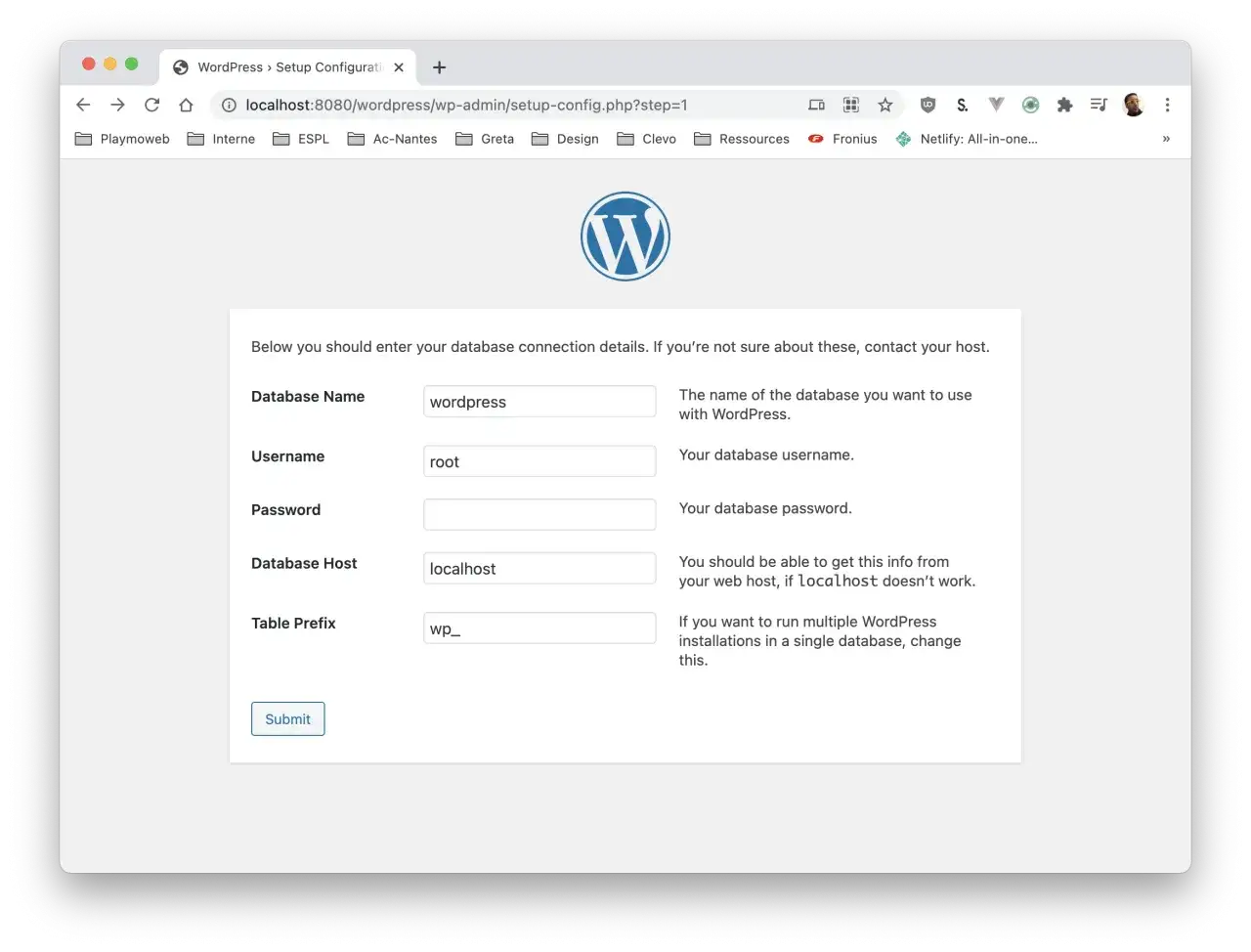Viewport: 1251px width, 952px height.
Task: Open the Greta bookmarks folder
Action: tap(485, 139)
